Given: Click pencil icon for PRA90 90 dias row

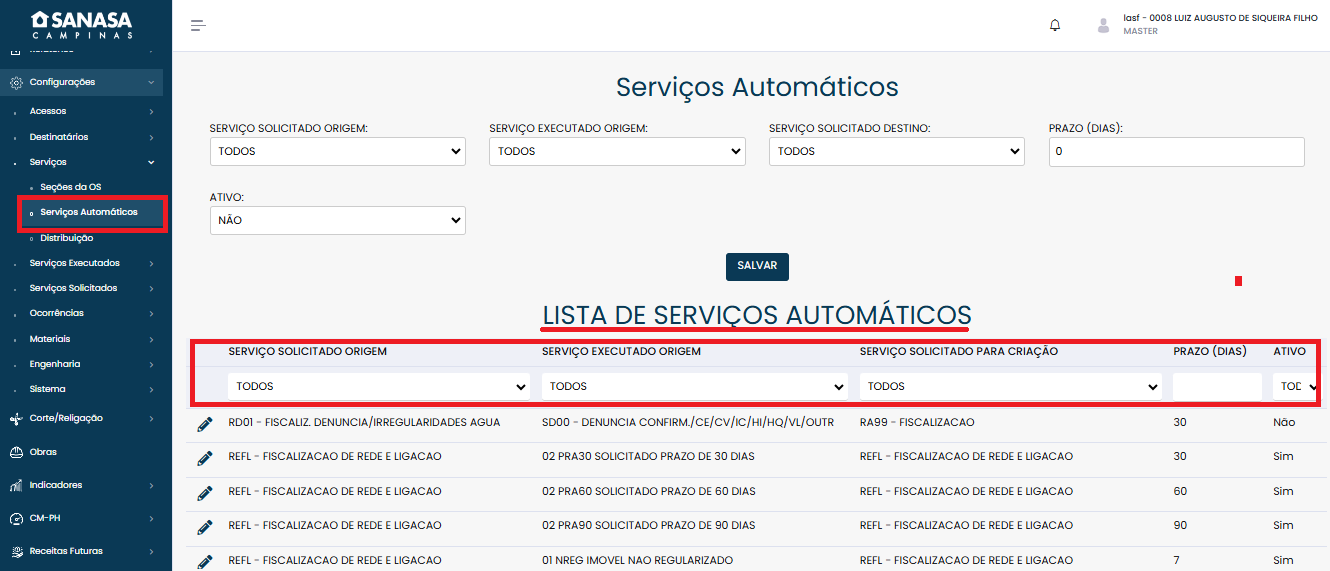Looking at the screenshot, I should pyautogui.click(x=205, y=526).
